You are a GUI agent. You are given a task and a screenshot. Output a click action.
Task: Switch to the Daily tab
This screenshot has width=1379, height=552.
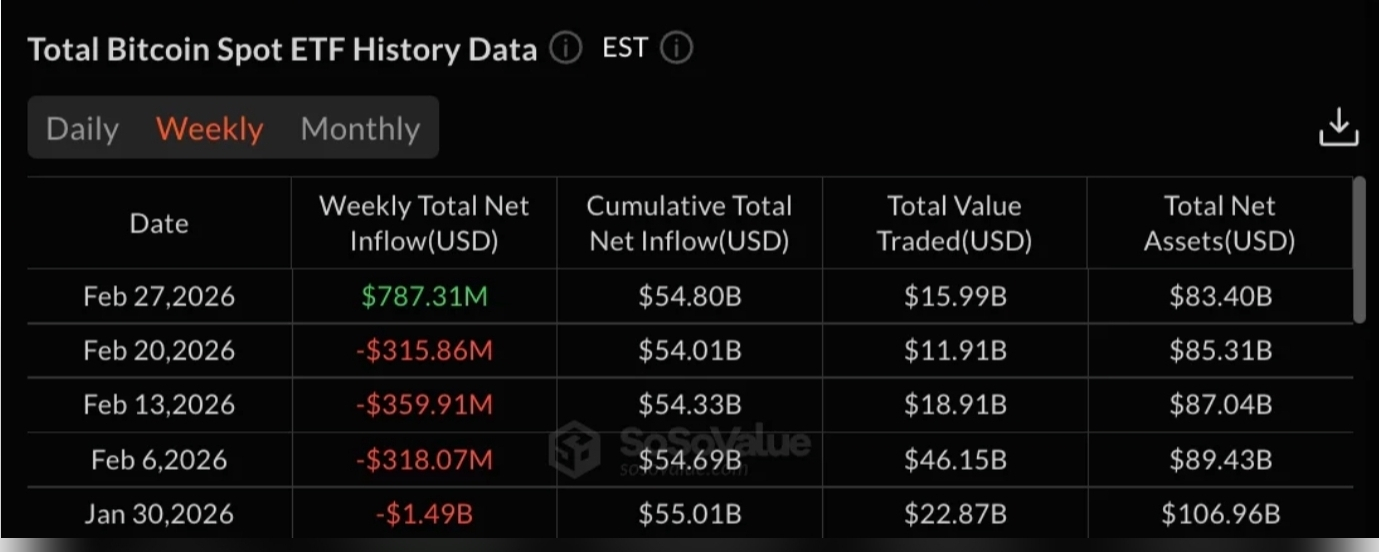click(82, 129)
